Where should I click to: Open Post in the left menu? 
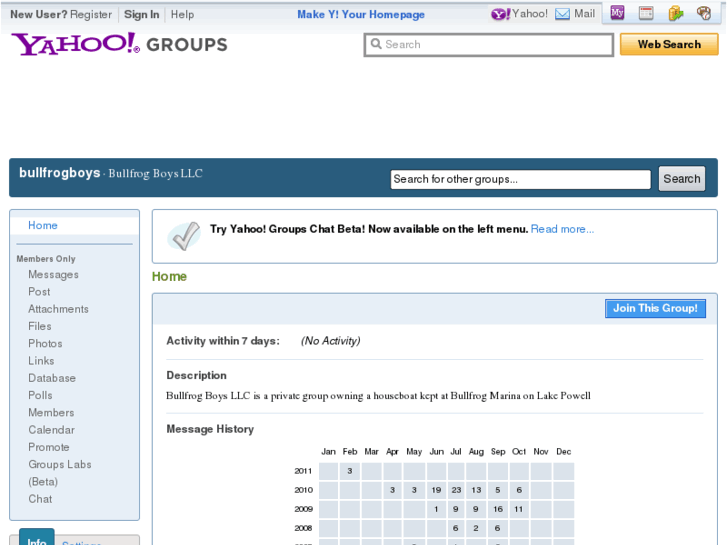coord(39,292)
